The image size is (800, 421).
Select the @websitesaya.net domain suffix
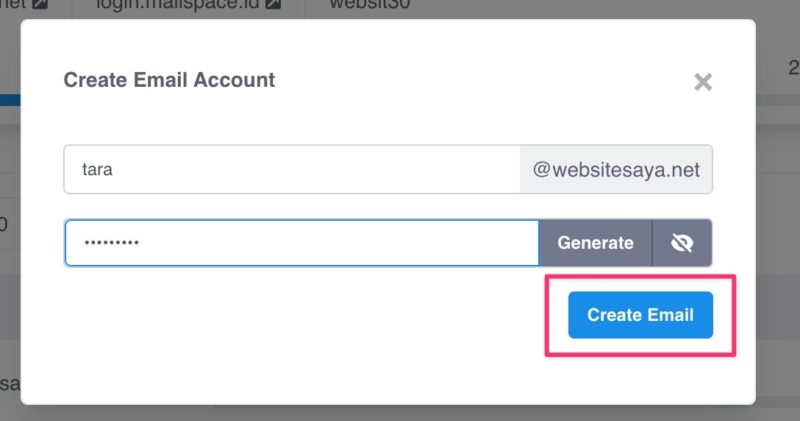coord(616,169)
